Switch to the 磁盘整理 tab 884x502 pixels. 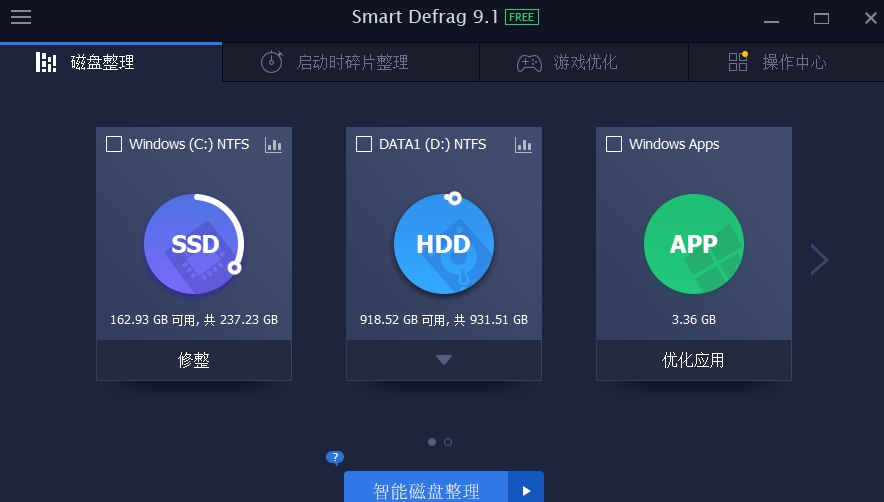tap(111, 62)
